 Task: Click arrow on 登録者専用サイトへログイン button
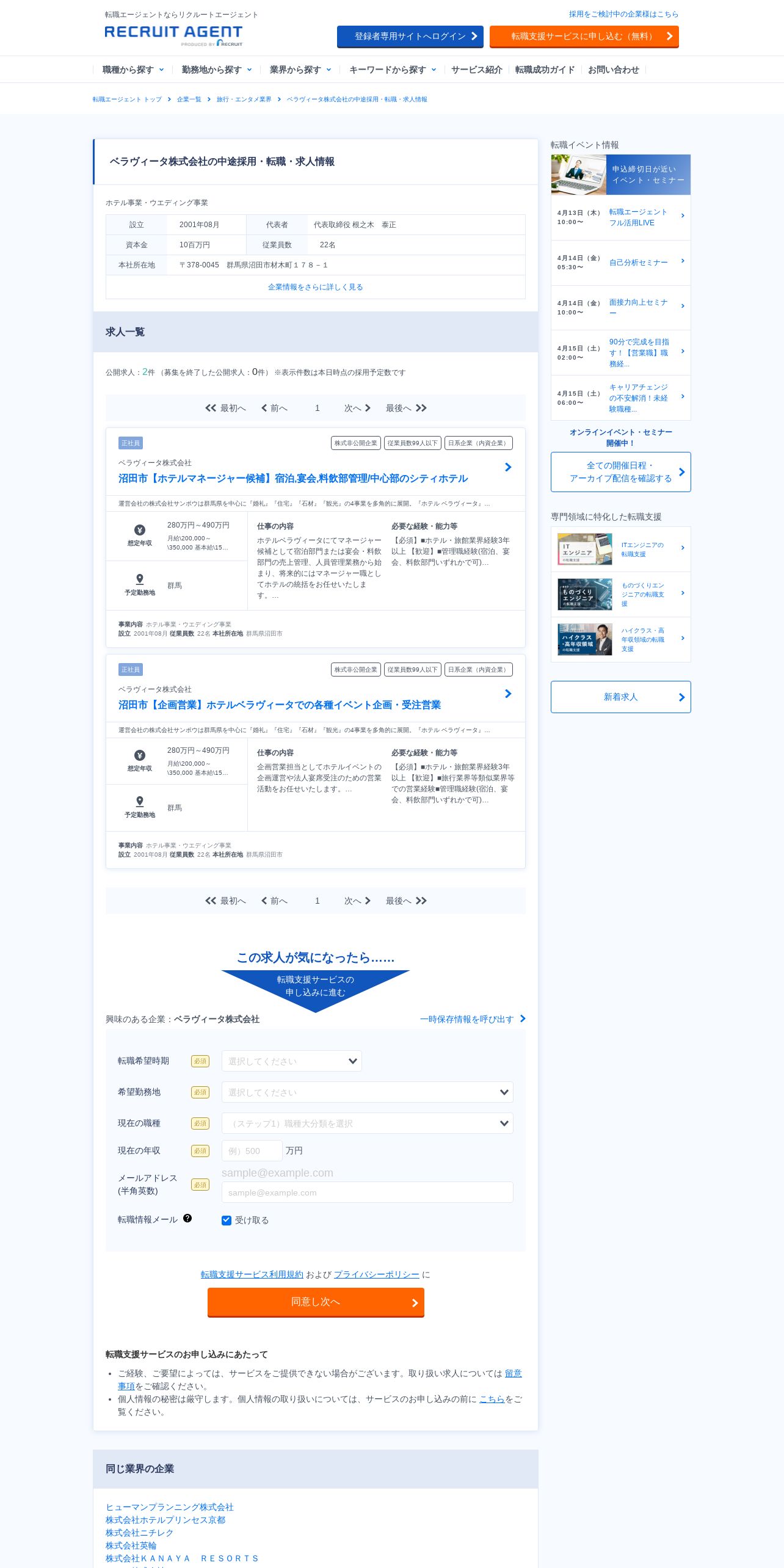pos(474,36)
